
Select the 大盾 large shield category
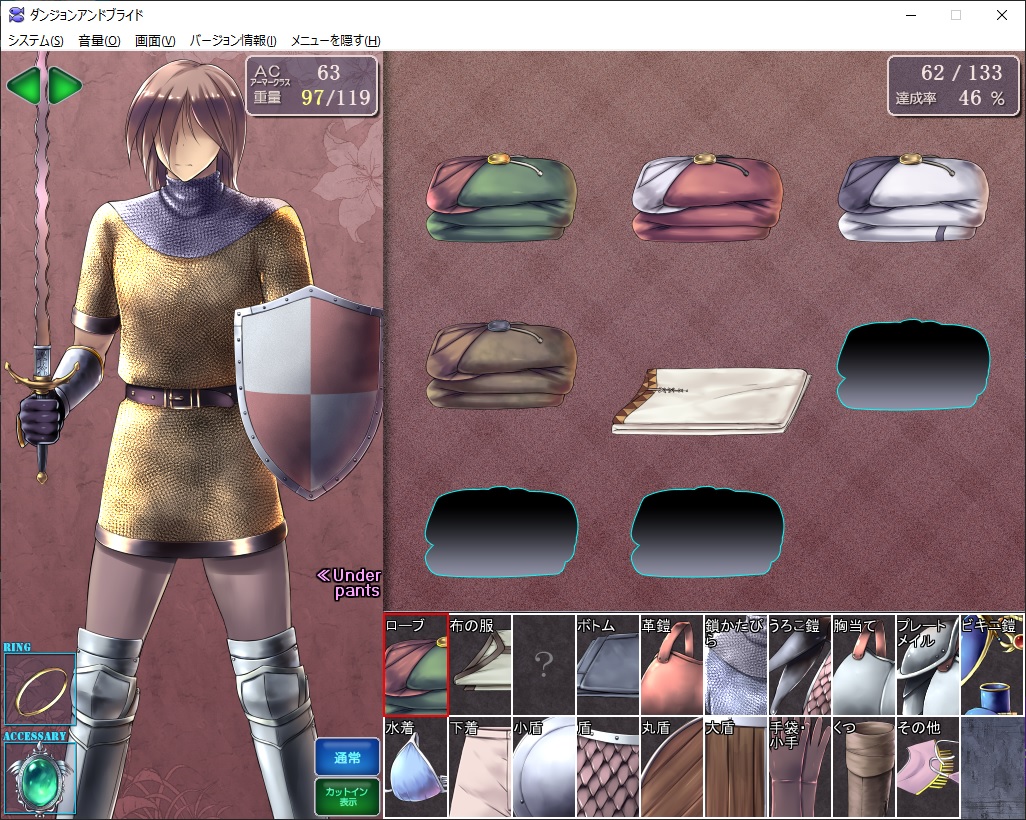736,767
